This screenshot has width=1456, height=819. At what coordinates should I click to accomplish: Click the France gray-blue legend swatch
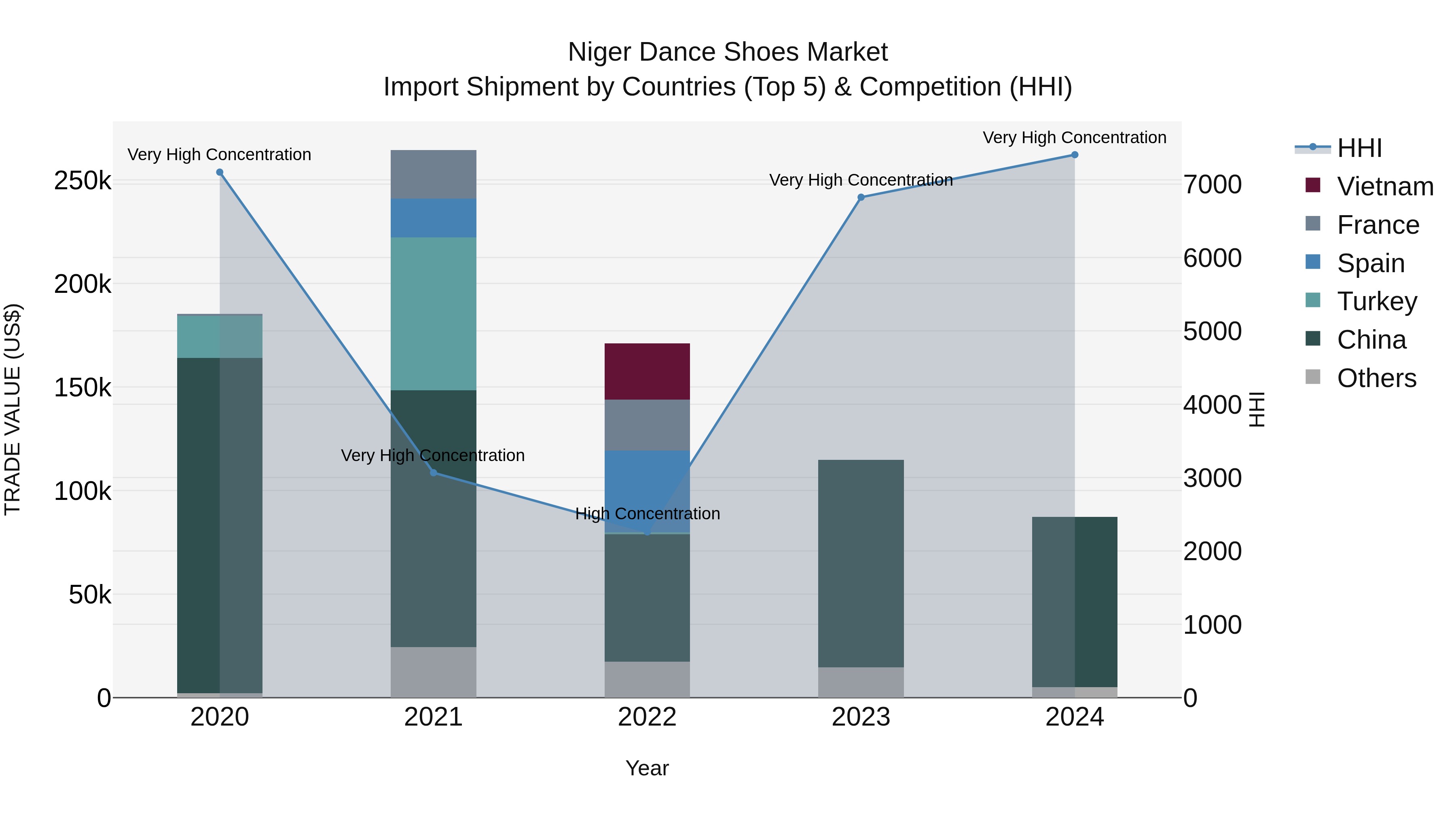1313,224
